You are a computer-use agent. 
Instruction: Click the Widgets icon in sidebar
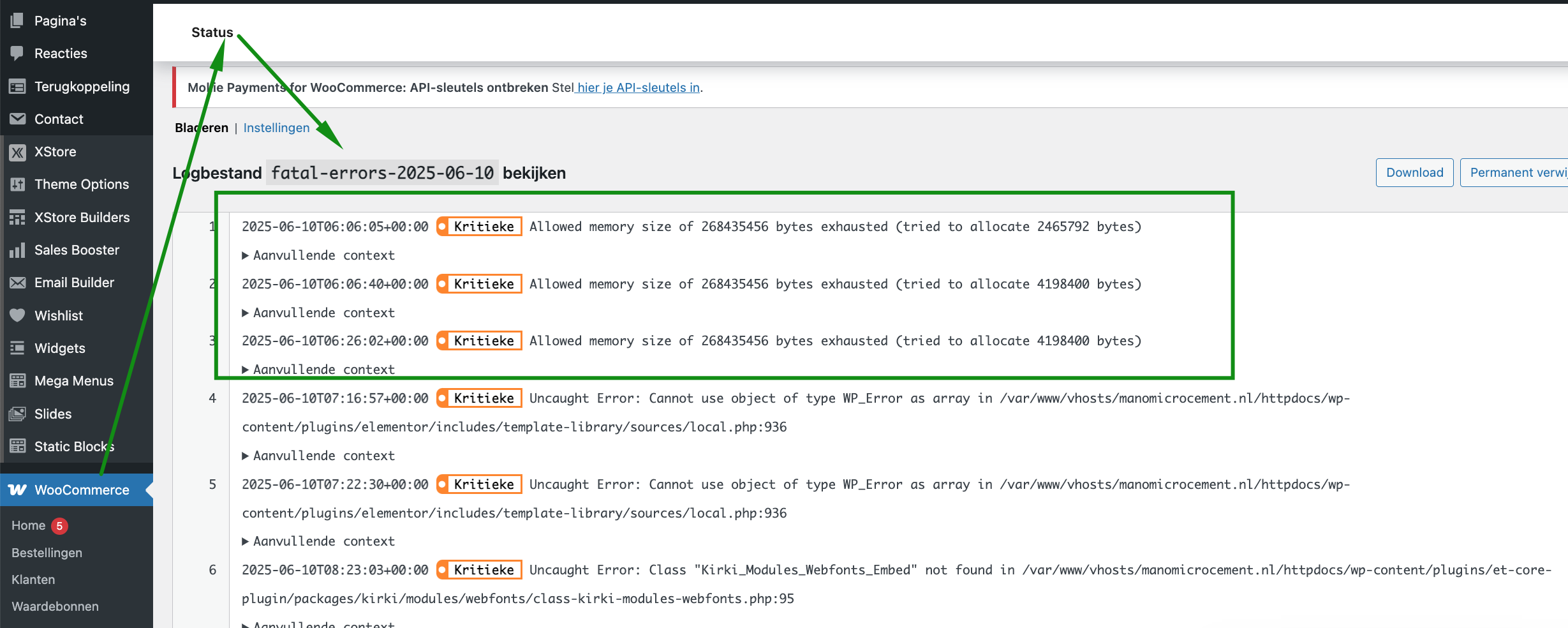click(x=17, y=348)
